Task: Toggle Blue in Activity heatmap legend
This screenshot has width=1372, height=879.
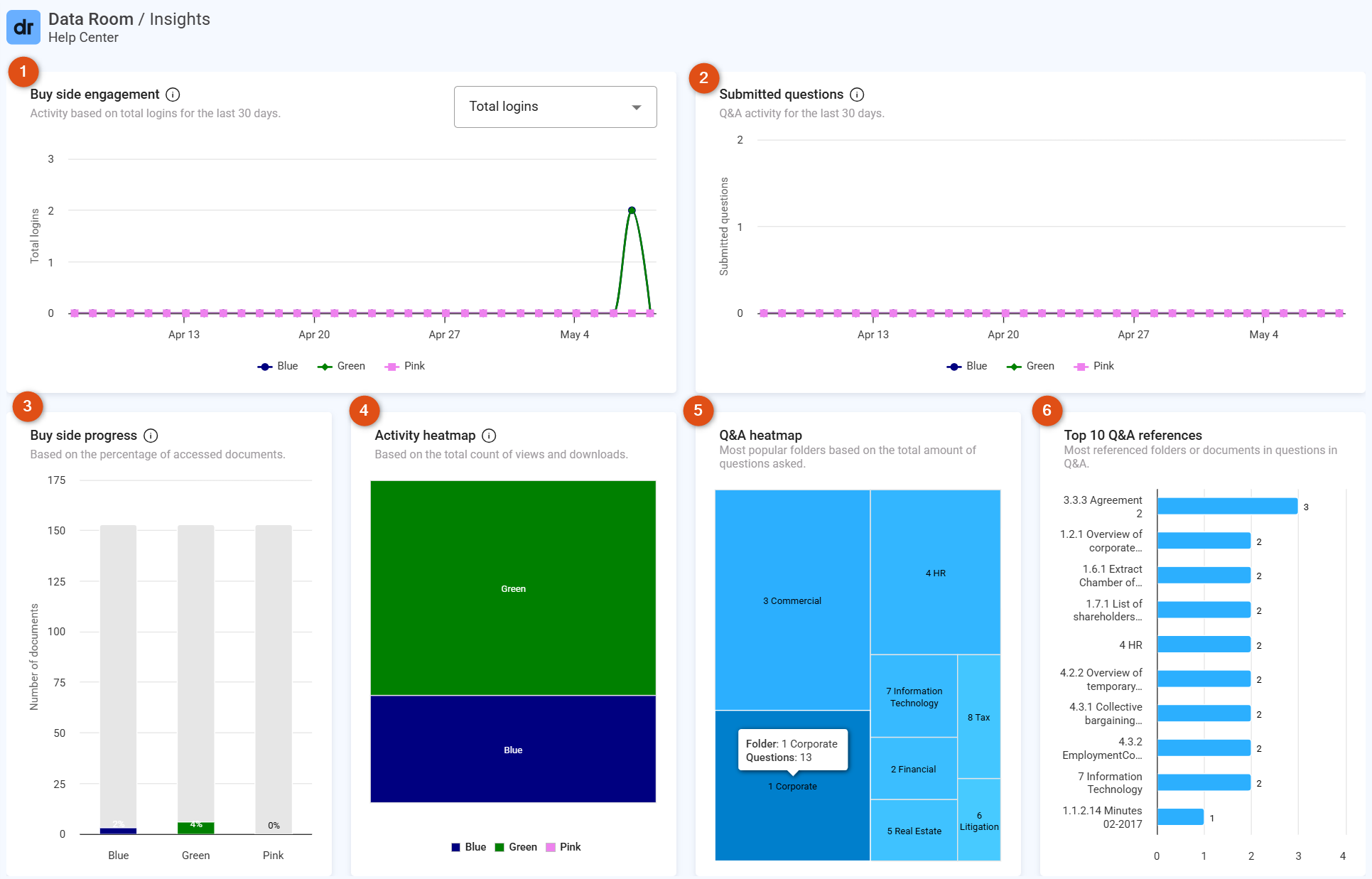Action: tap(469, 847)
